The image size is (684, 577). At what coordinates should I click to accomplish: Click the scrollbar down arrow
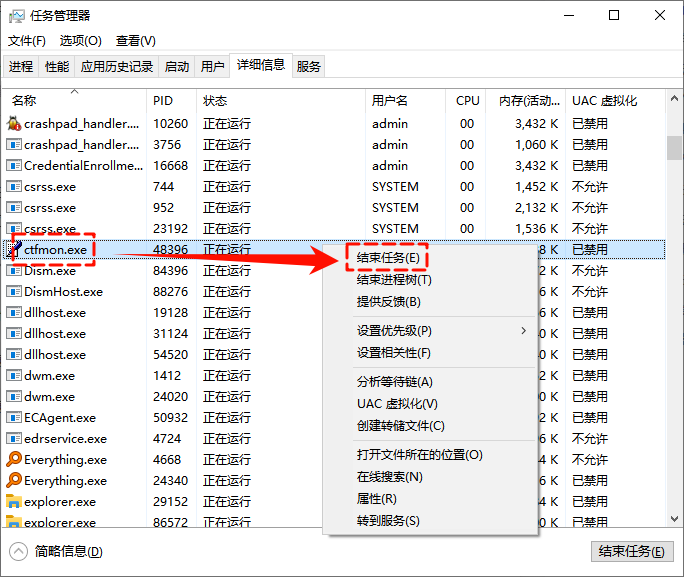pos(674,519)
